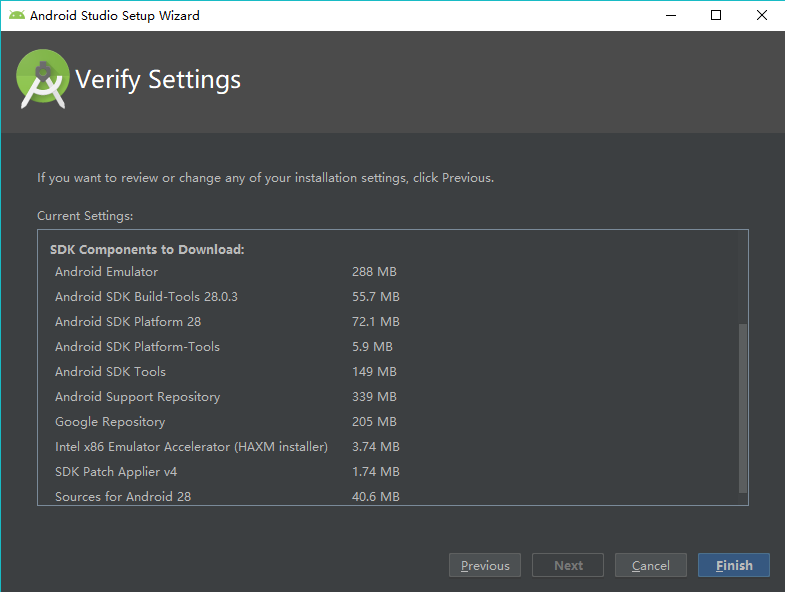The height and width of the screenshot is (592, 785).
Task: Click the Android icon in title bar
Action: click(17, 15)
